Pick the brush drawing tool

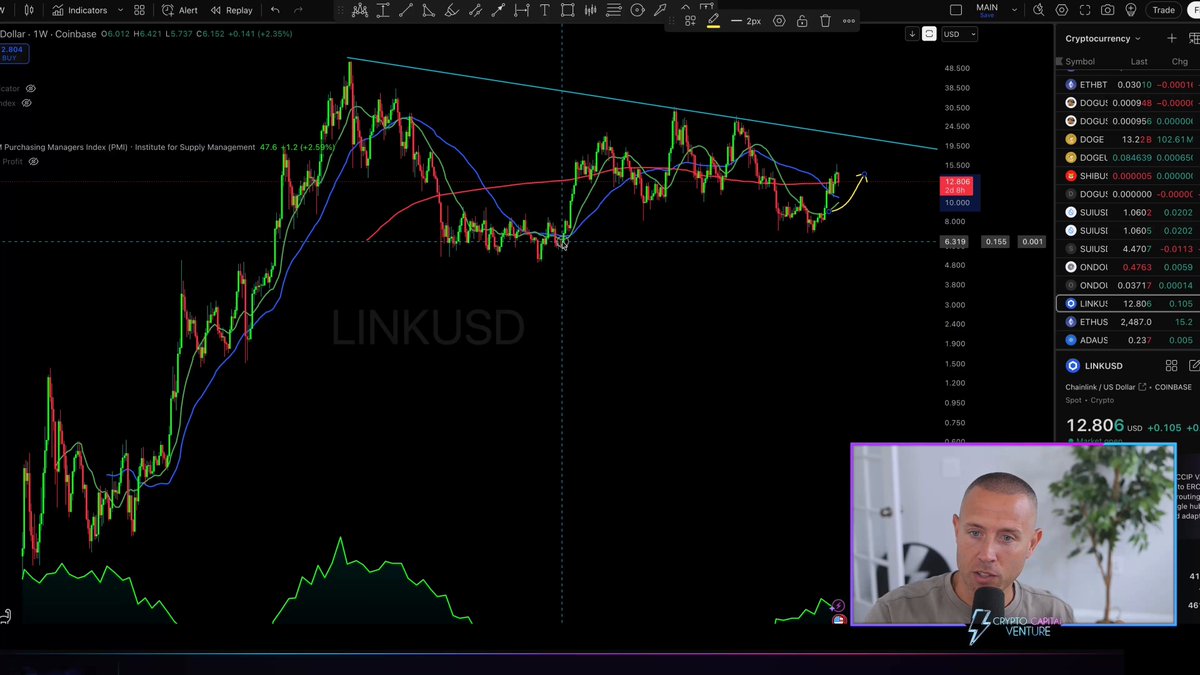(451, 10)
